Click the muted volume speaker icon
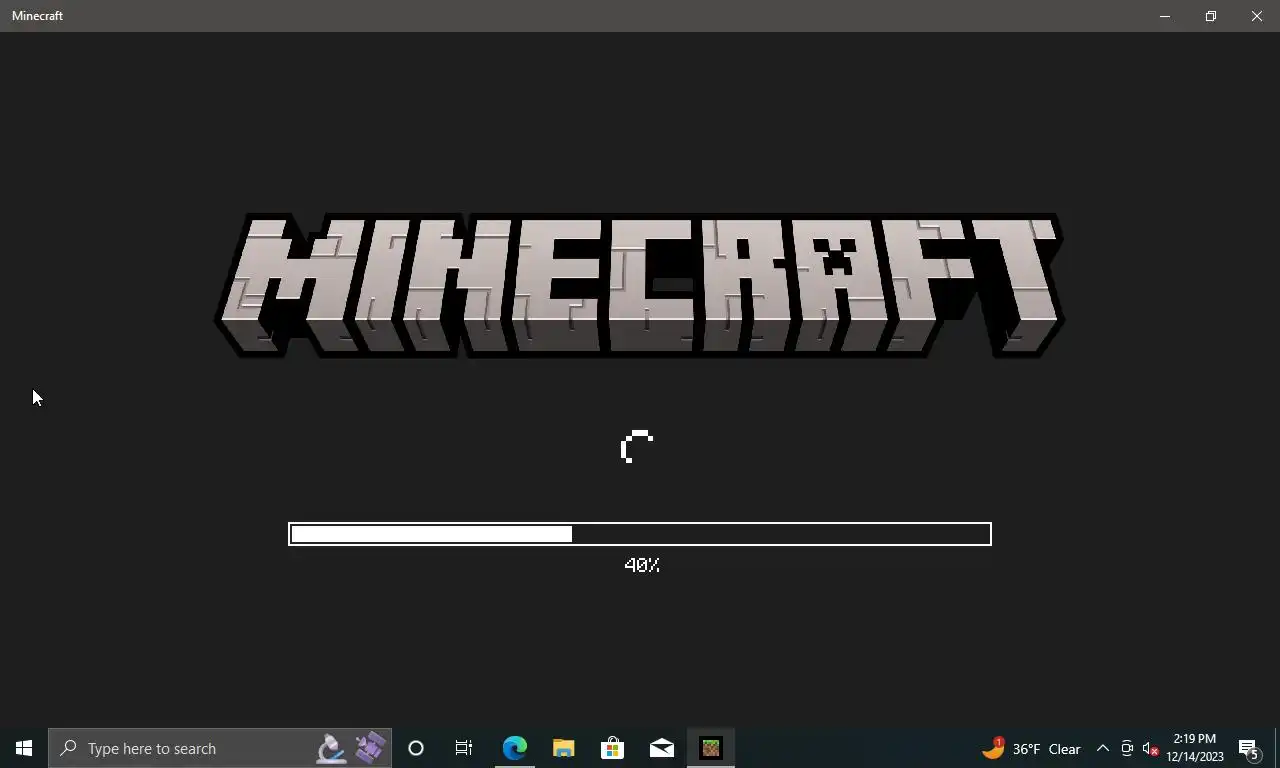 (1150, 748)
